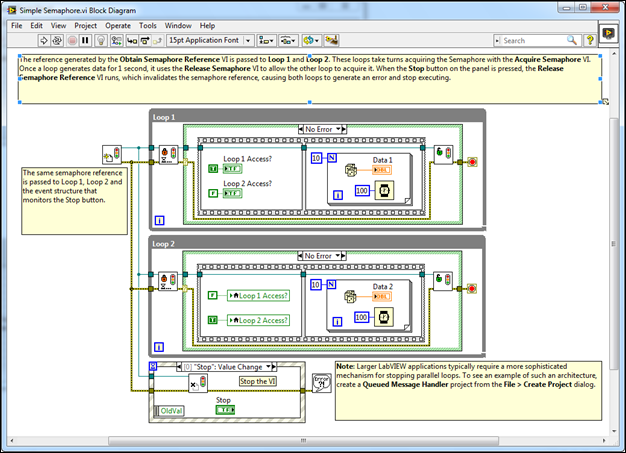Click the Obtain Semaphore Reference VI node
Image resolution: width=626 pixels, height=453 pixels.
(x=110, y=154)
